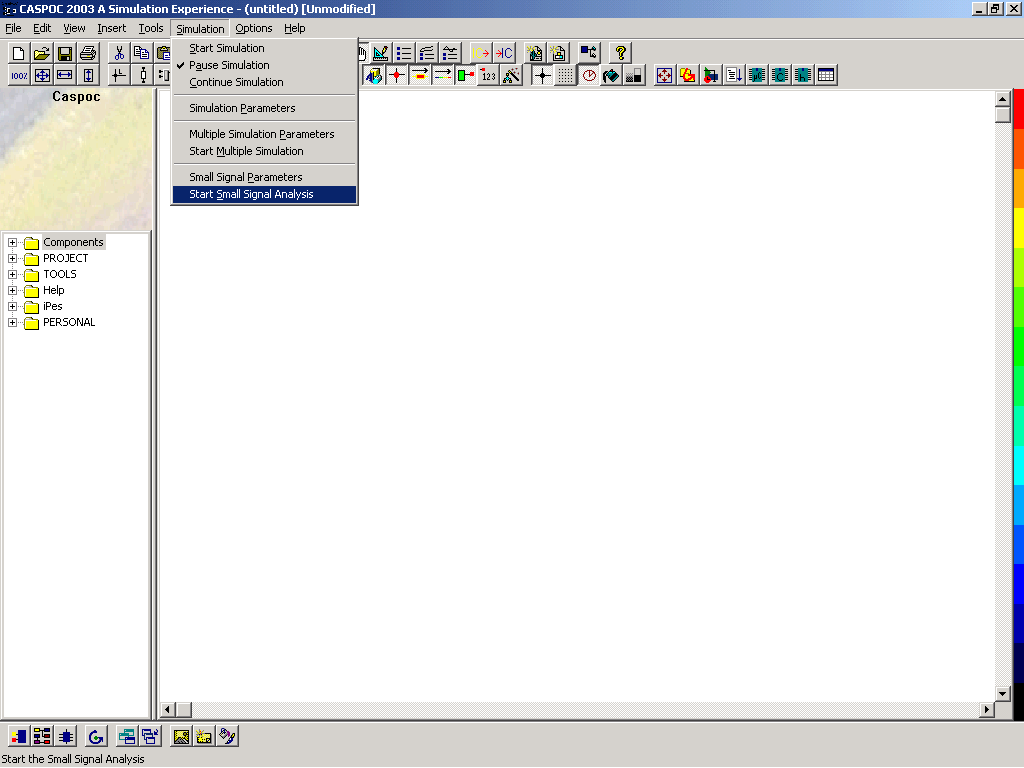Image resolution: width=1024 pixels, height=768 pixels.
Task: Save using the floppy disk icon
Action: click(65, 53)
